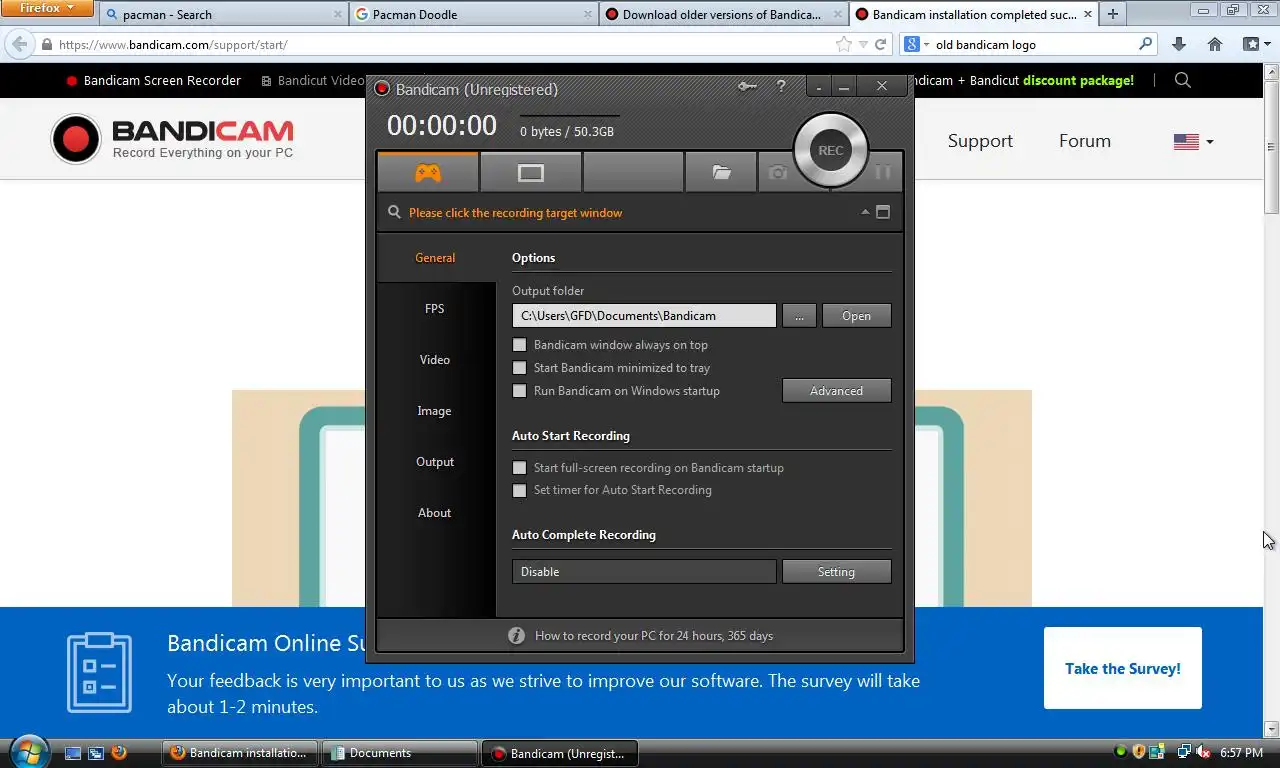Open Documents window from the taskbar

(x=402, y=753)
